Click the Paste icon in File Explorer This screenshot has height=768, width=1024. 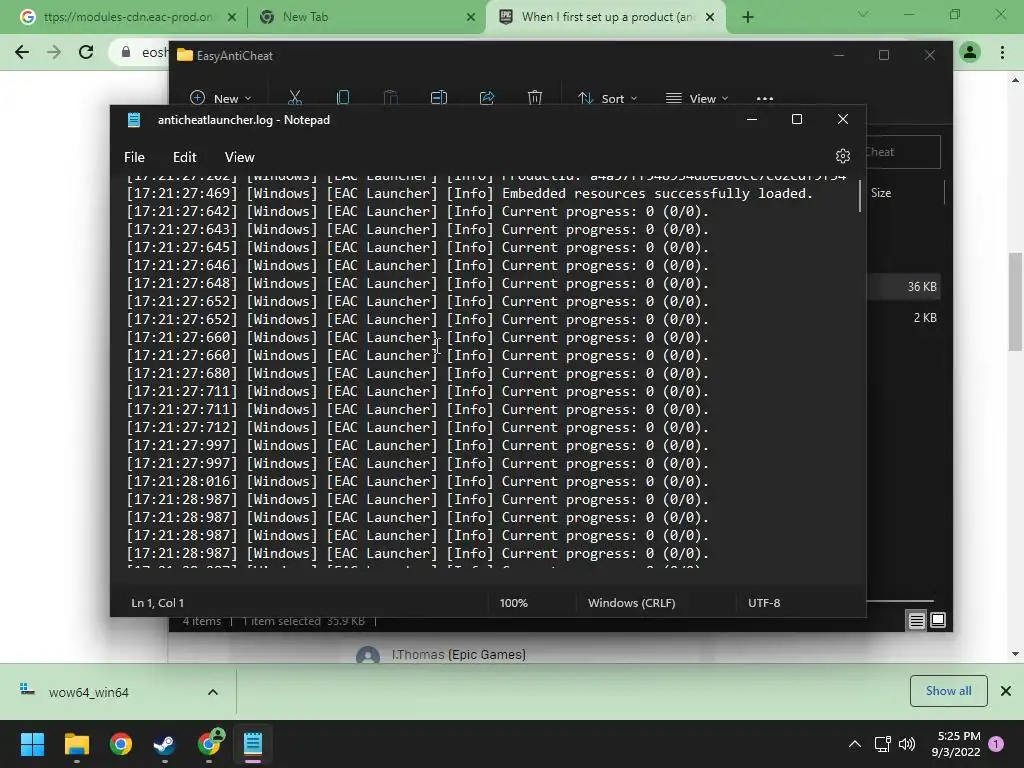tap(391, 98)
